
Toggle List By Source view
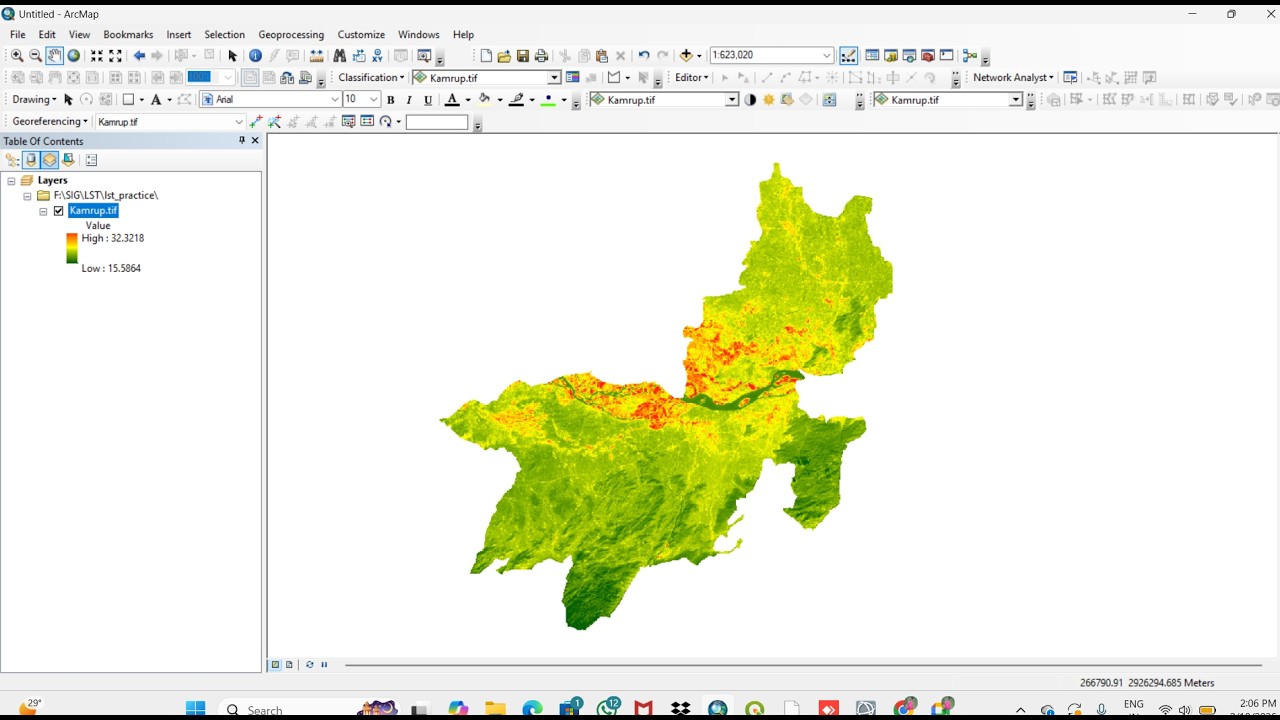31,160
